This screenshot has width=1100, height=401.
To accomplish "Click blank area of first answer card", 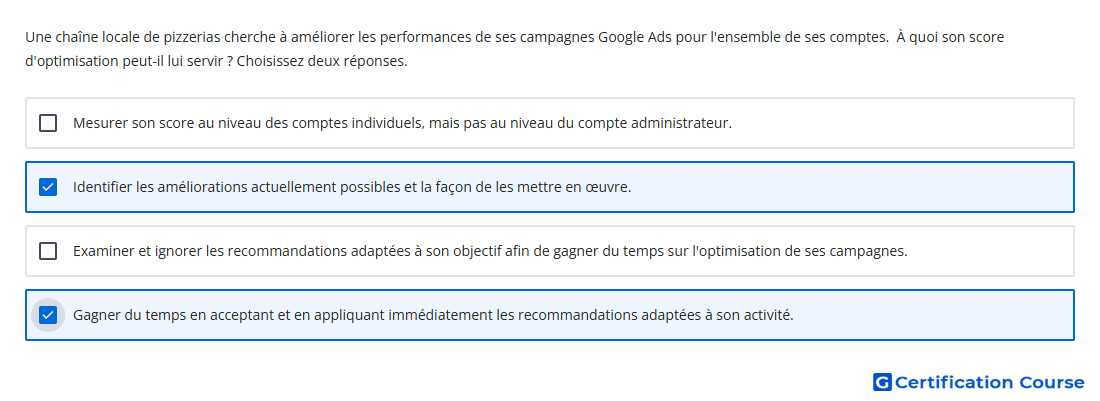I will [905, 123].
